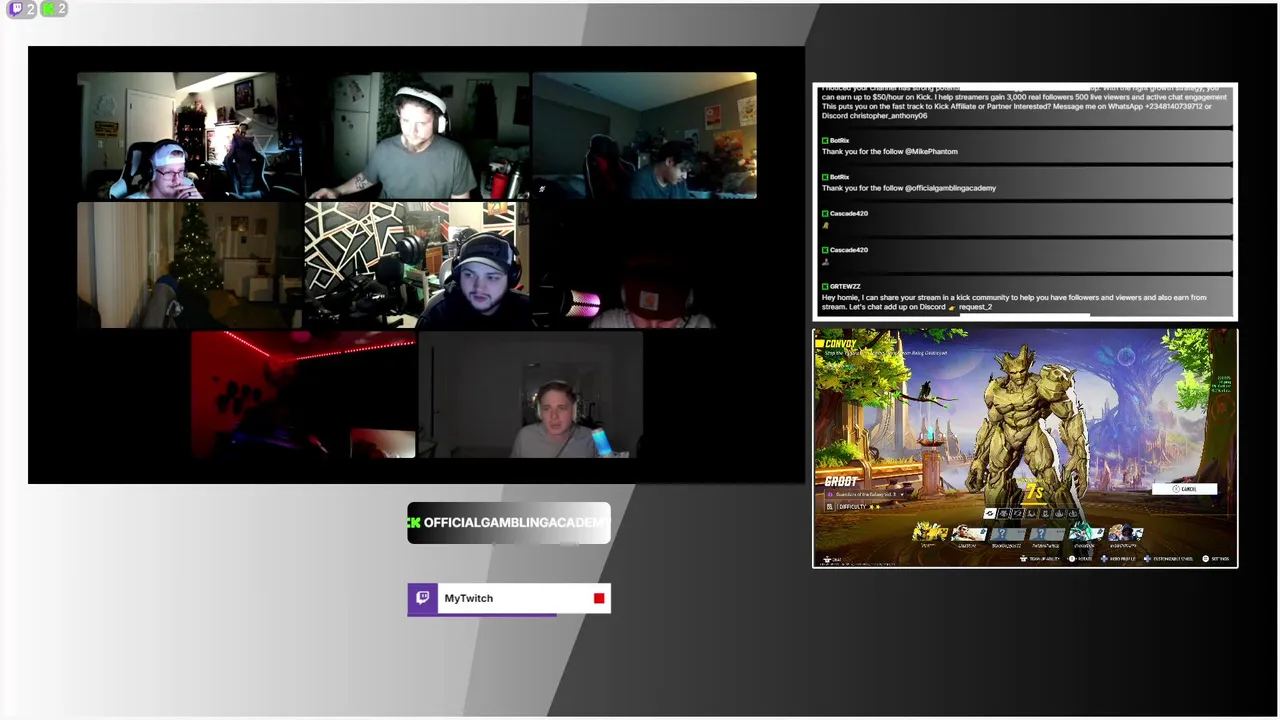The image size is (1280, 720).
Task: Click the green Kick badge beside GRTEWZZ
Action: click(x=825, y=286)
